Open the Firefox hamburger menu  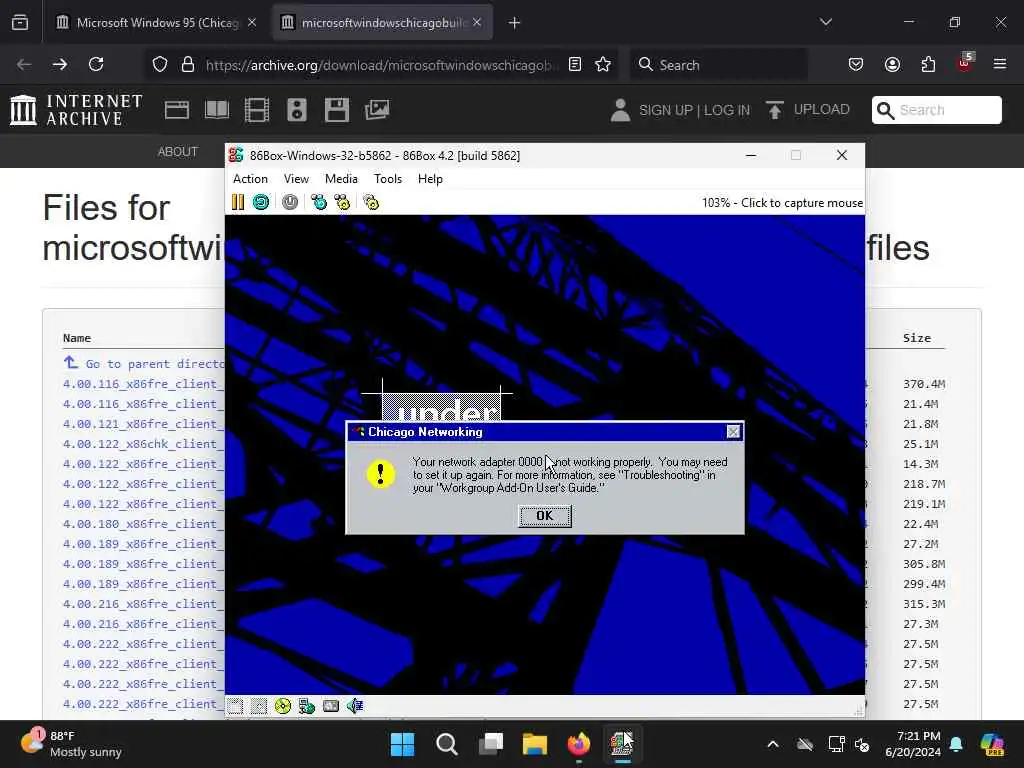(1000, 64)
